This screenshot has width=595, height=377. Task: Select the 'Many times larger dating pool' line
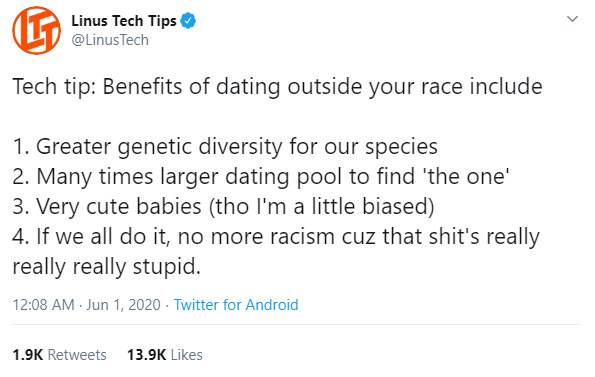tap(261, 177)
